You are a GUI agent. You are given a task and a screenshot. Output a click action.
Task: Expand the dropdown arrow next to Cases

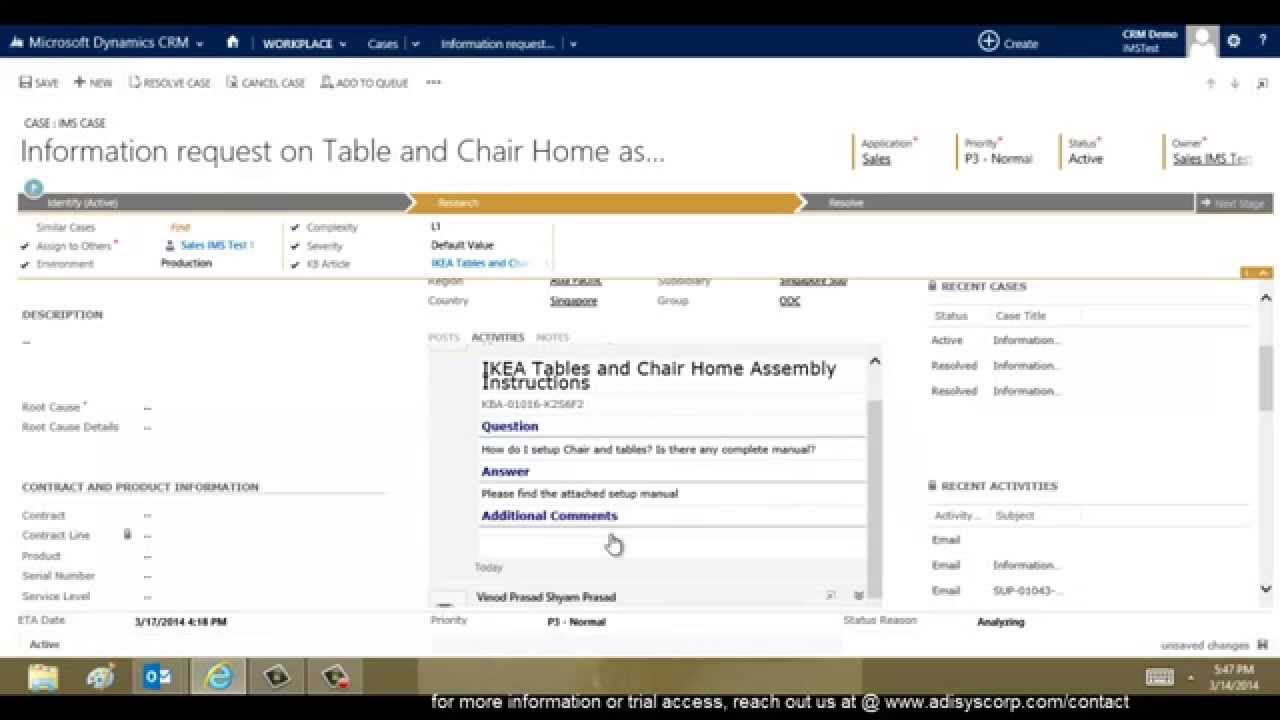[416, 44]
